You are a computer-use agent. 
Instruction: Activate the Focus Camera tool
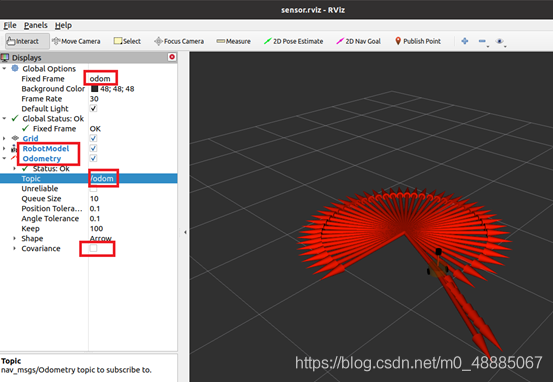179,41
